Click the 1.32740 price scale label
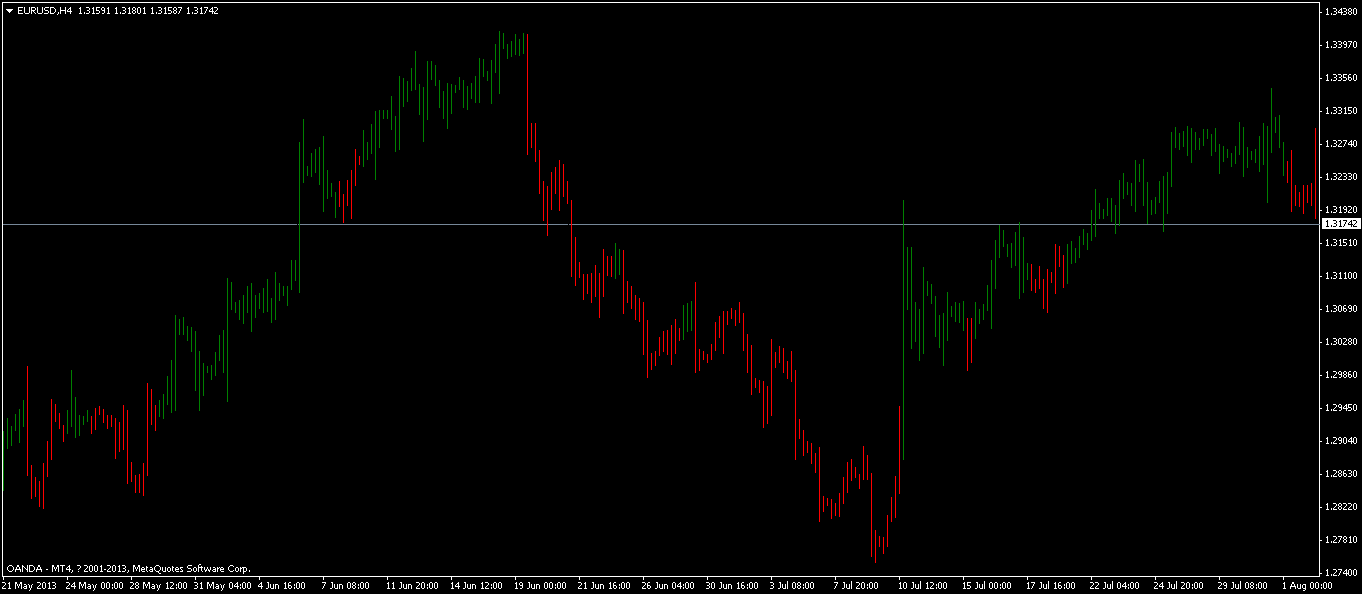 (x=1340, y=143)
